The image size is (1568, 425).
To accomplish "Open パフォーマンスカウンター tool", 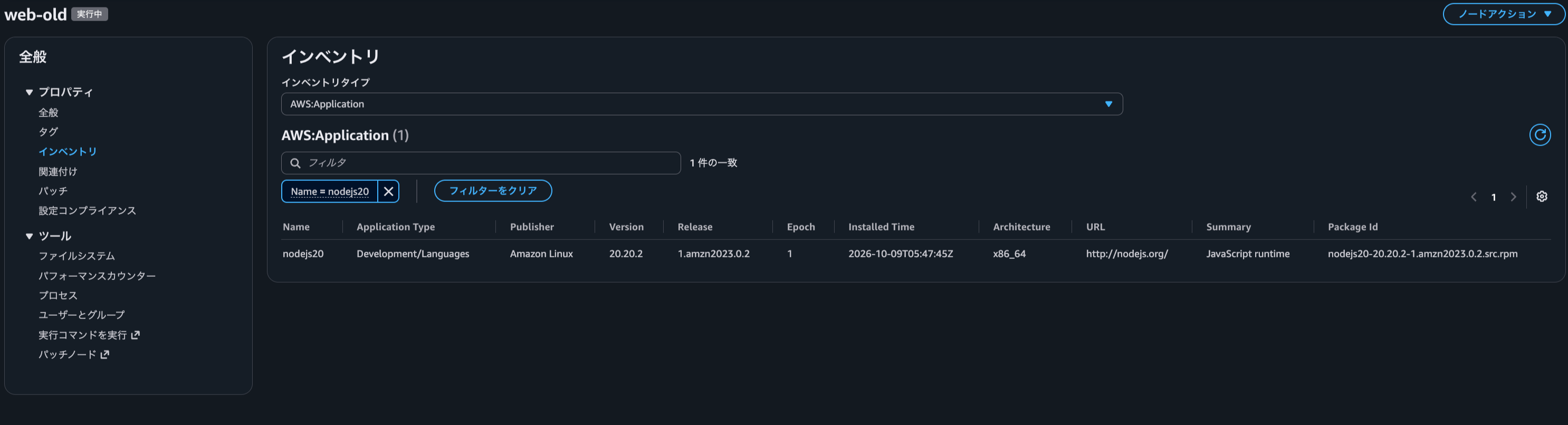I will coord(98,276).
